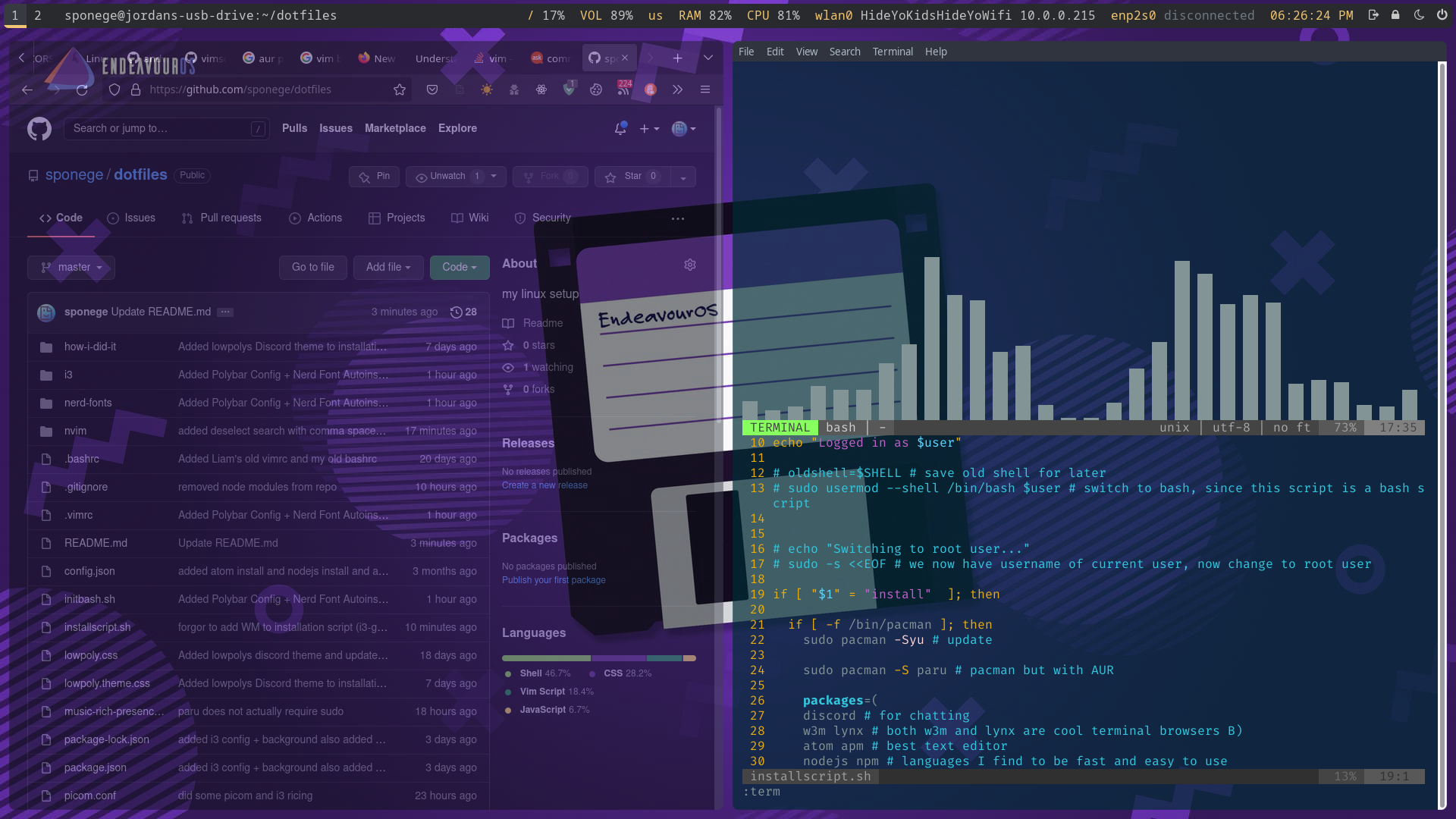Image resolution: width=1456 pixels, height=819 pixels.
Task: Open the master branch dropdown
Action: point(71,267)
